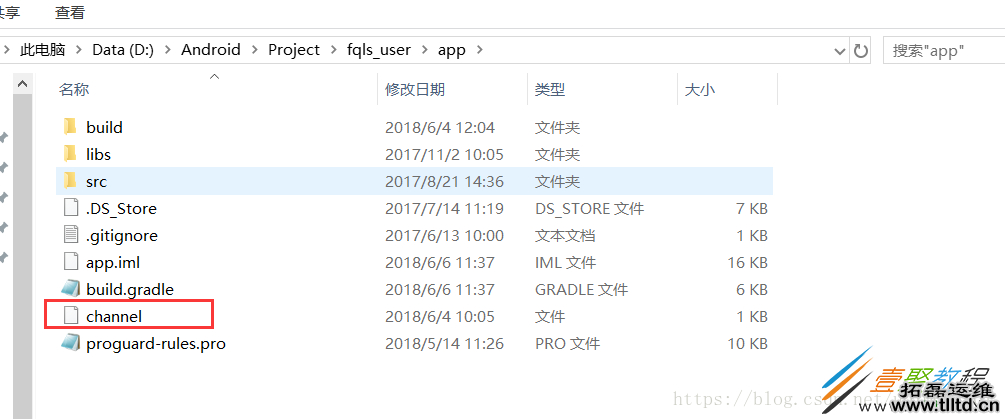This screenshot has width=1005, height=419.
Task: Click 6 KB size of build.gradle
Action: (752, 290)
